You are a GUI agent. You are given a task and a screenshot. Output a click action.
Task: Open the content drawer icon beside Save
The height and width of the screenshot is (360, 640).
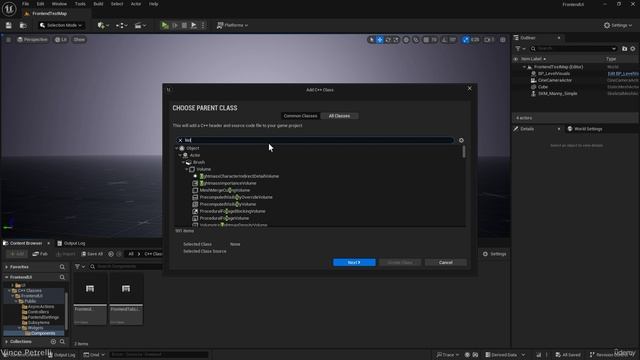(x=23, y=25)
